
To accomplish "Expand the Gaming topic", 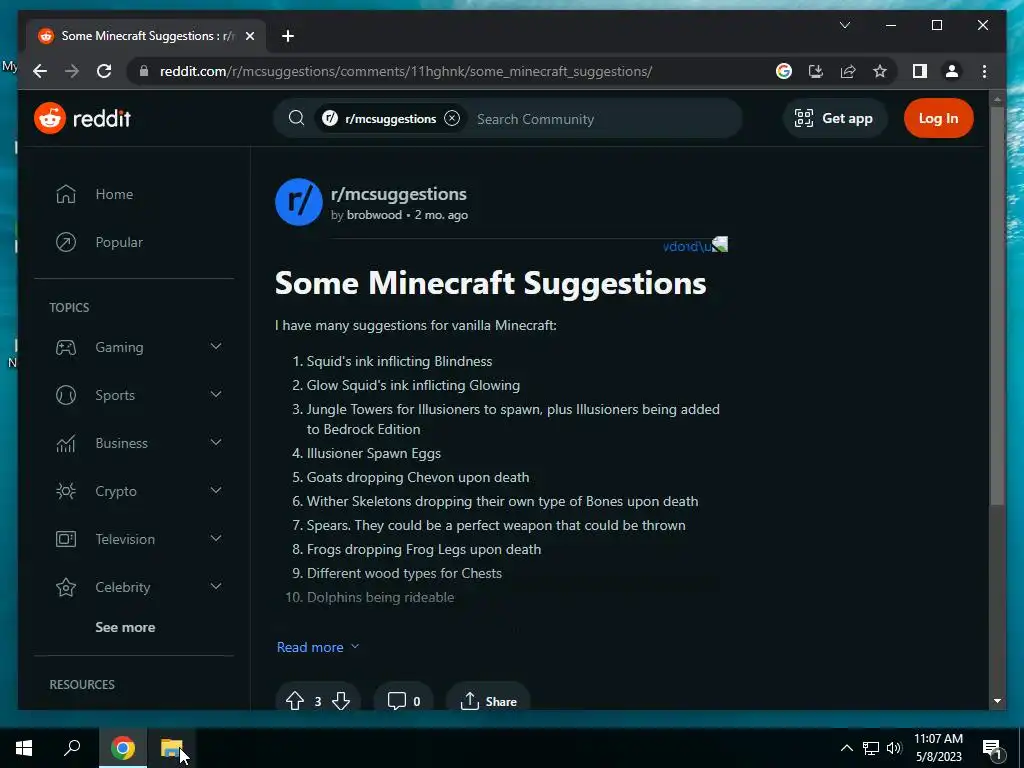I will (x=216, y=347).
